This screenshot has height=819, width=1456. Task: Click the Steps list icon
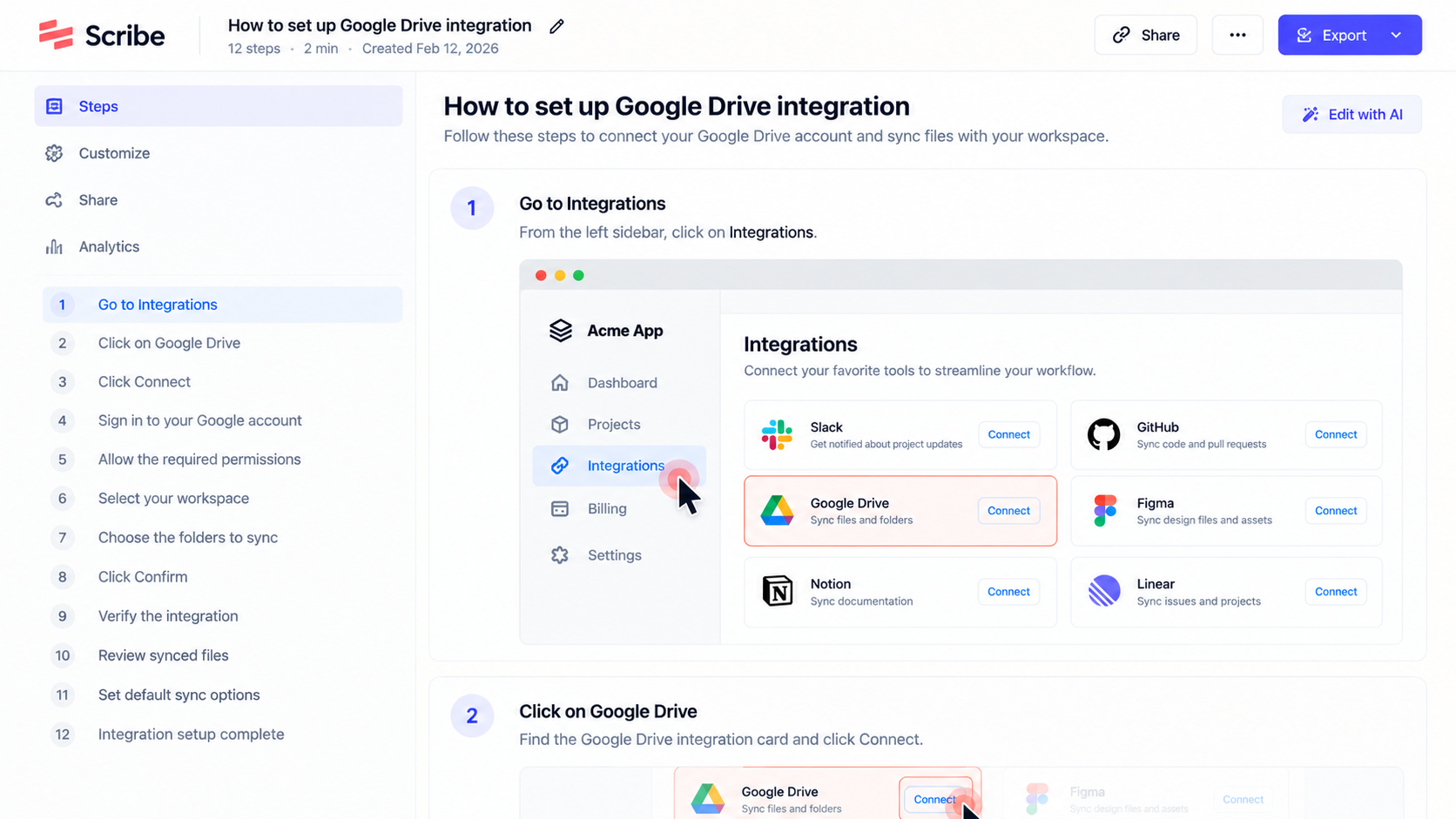coord(54,106)
